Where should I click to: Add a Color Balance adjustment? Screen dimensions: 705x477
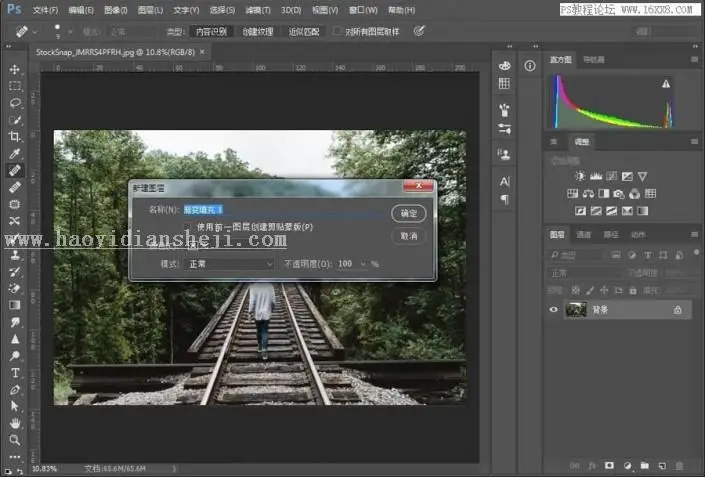[588, 194]
